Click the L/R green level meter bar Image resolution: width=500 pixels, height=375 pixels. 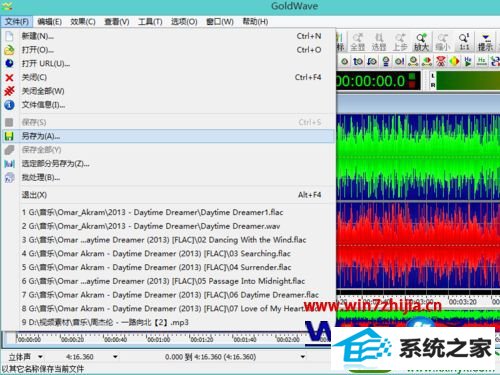pyautogui.click(x=468, y=81)
